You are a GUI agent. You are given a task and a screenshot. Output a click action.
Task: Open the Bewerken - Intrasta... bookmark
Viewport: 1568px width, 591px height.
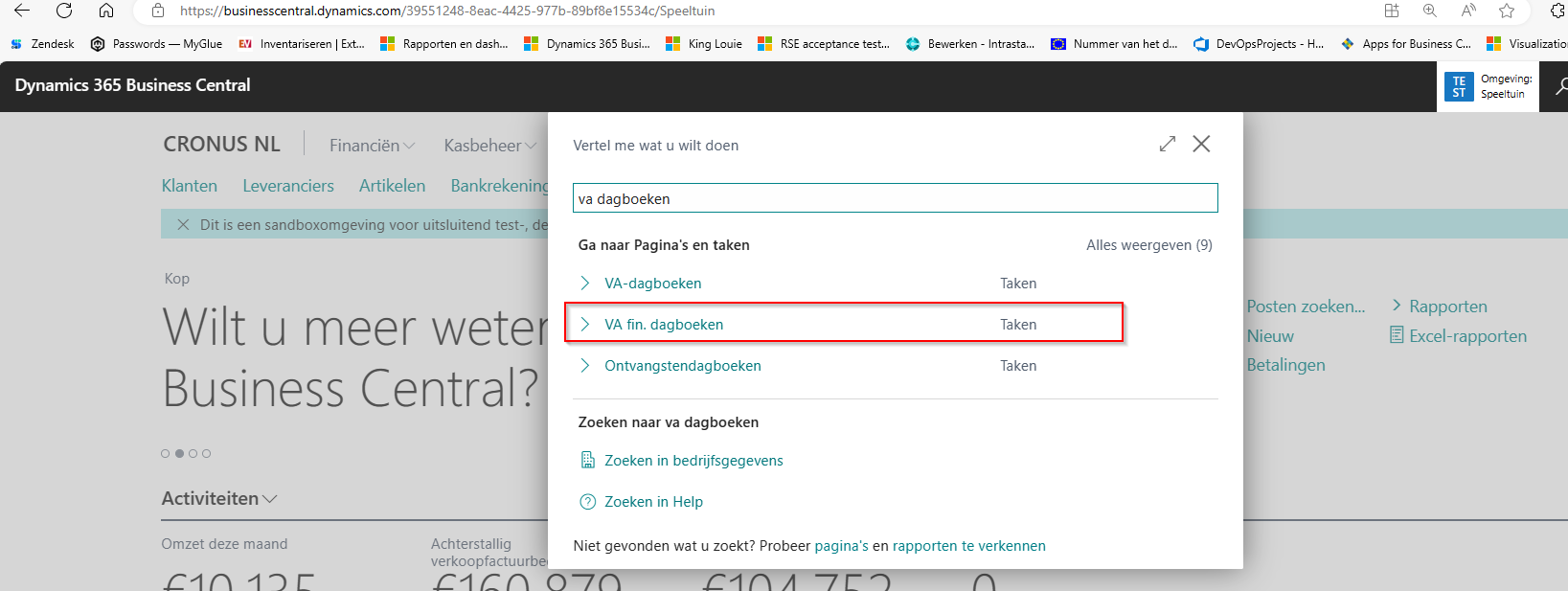[x=970, y=44]
